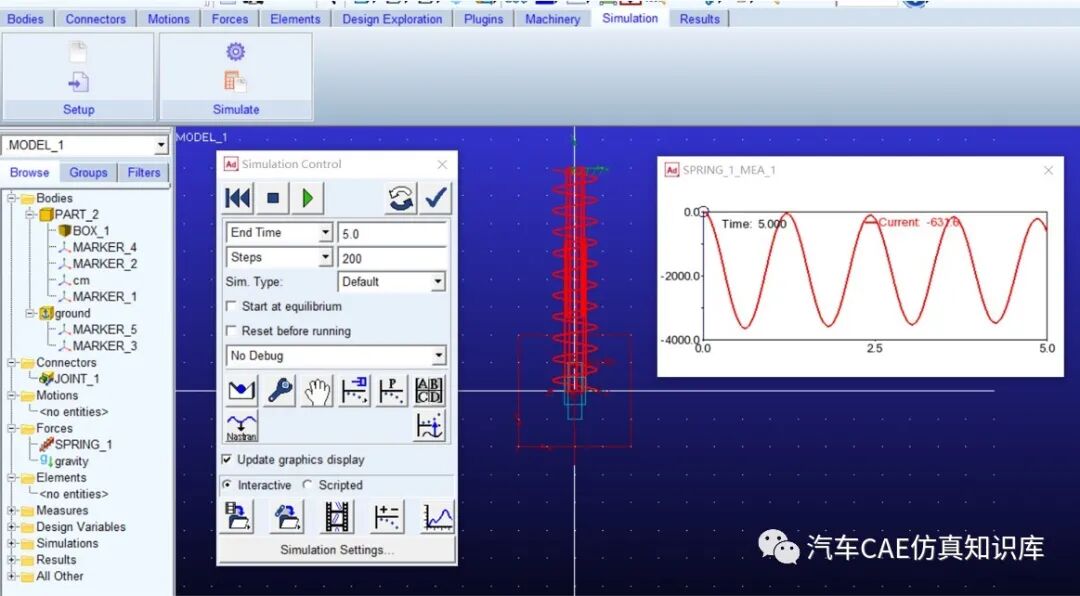Expand the Results folder in tree
Screen dimensions: 1080x596
coord(12,560)
